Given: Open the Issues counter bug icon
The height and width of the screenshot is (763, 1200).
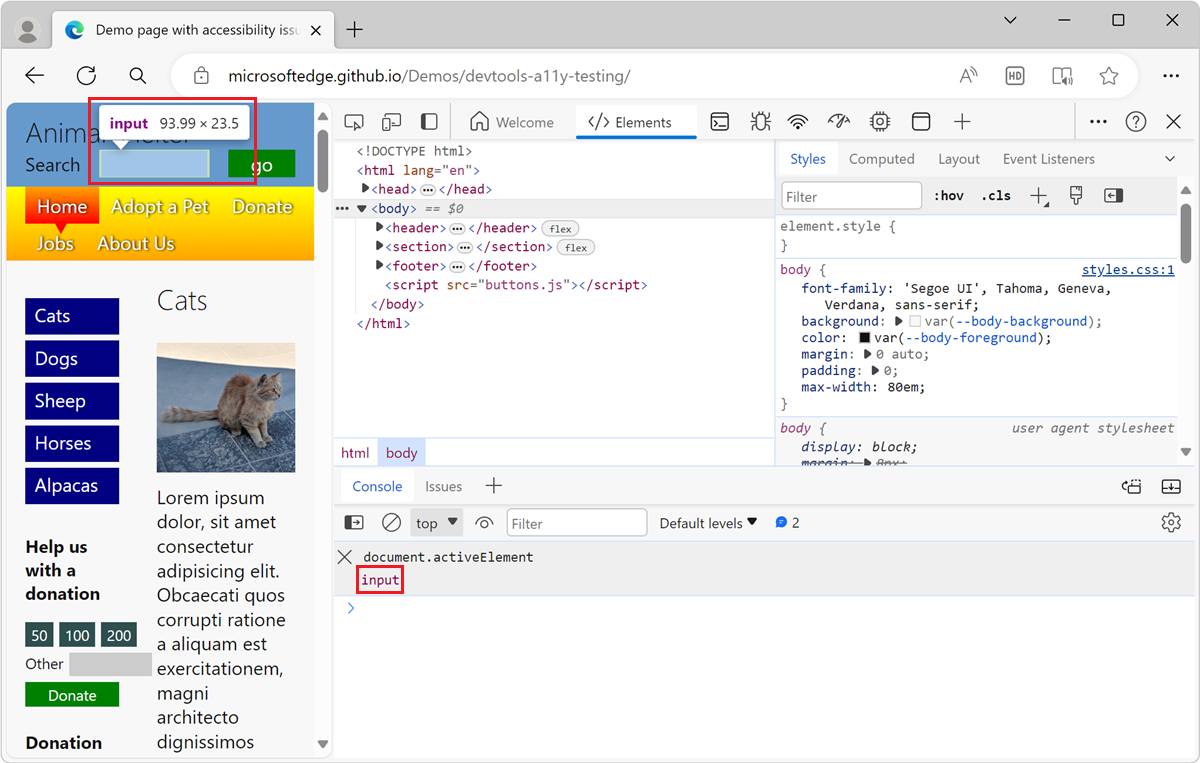Looking at the screenshot, I should point(760,121).
